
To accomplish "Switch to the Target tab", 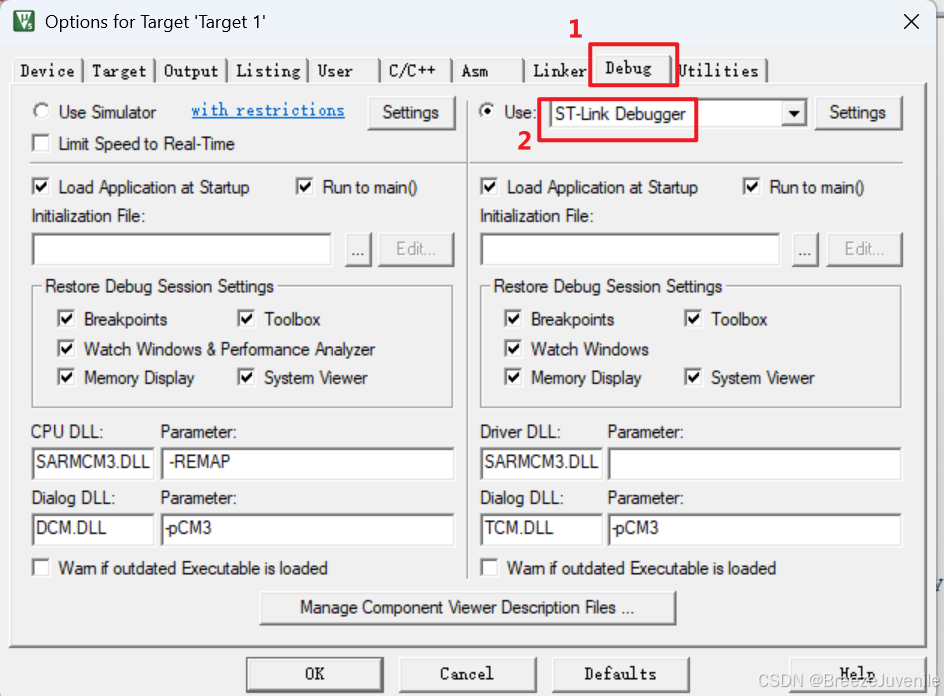I will [119, 71].
